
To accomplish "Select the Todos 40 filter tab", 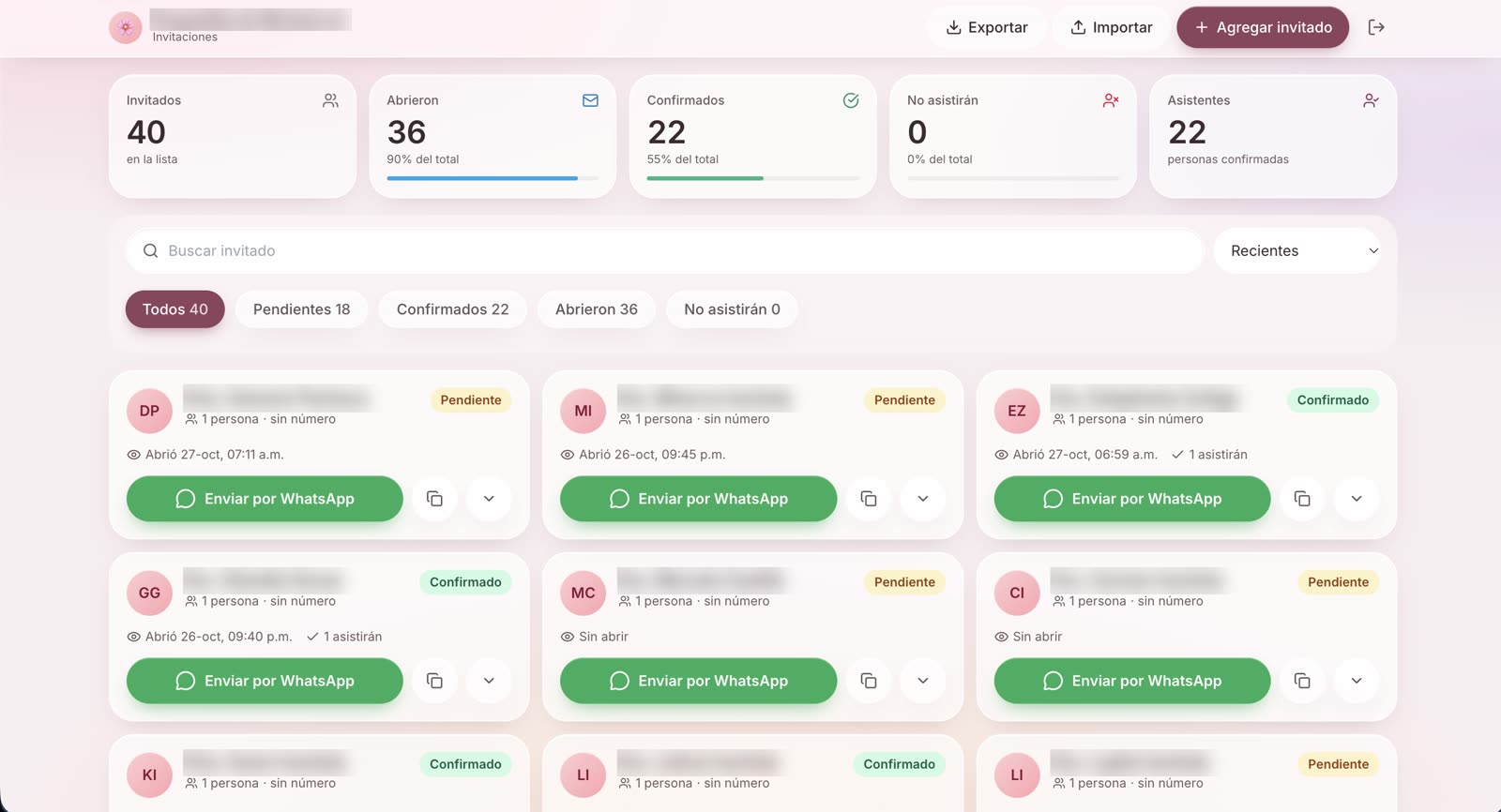I will pos(175,309).
